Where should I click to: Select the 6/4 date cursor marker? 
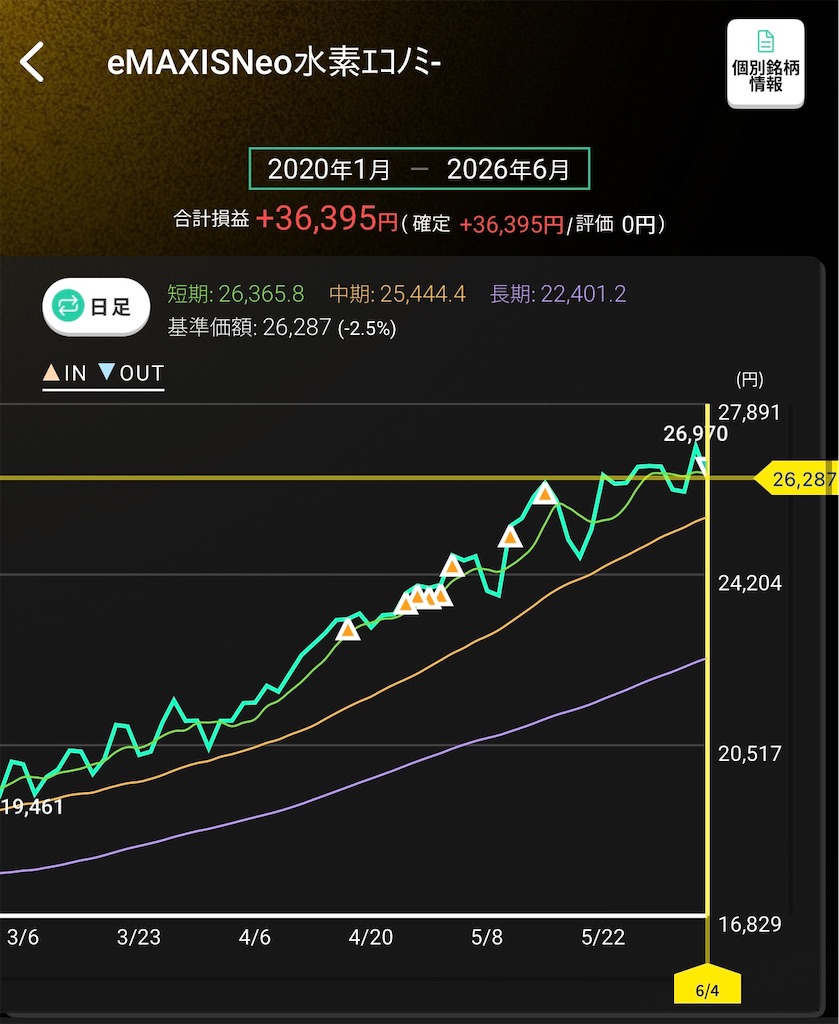pos(707,986)
